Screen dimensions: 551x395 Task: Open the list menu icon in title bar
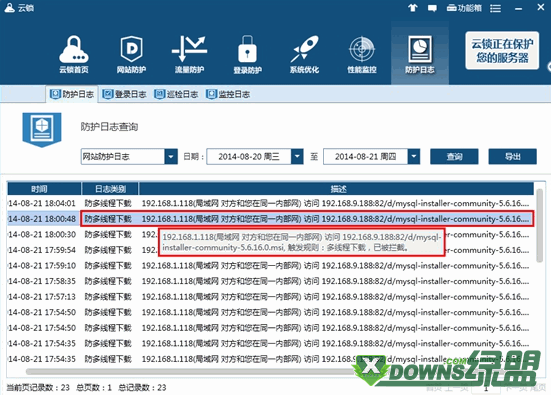(x=495, y=8)
